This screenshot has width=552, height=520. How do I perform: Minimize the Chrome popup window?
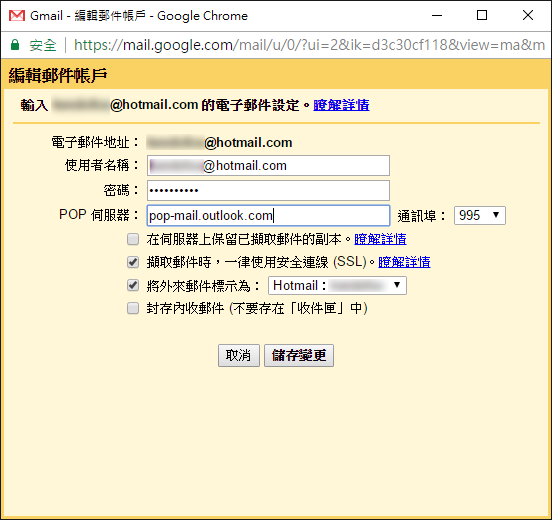(437, 15)
